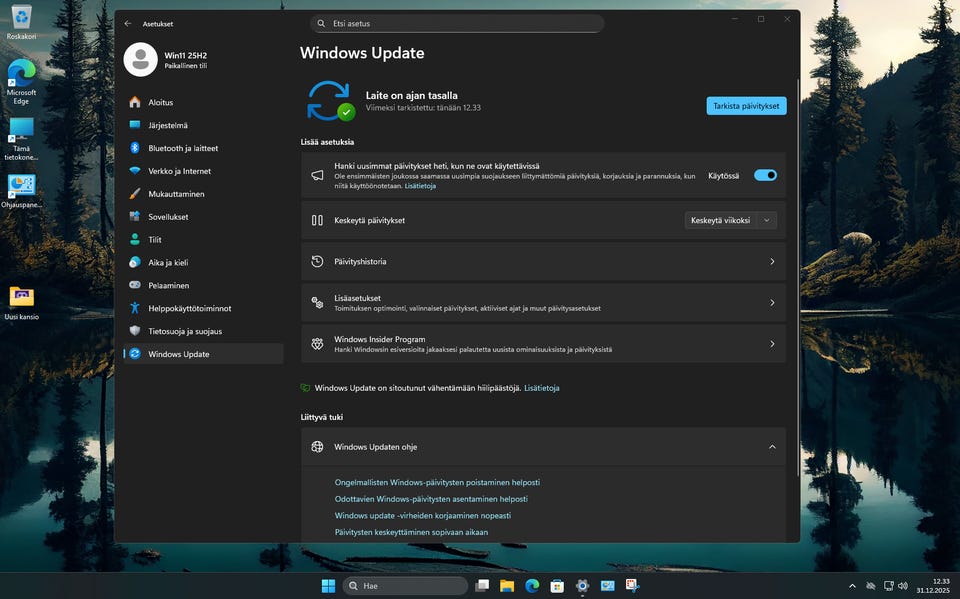Click the back arrow in Asetukset header
Viewport: 960px width, 599px height.
[127, 23]
